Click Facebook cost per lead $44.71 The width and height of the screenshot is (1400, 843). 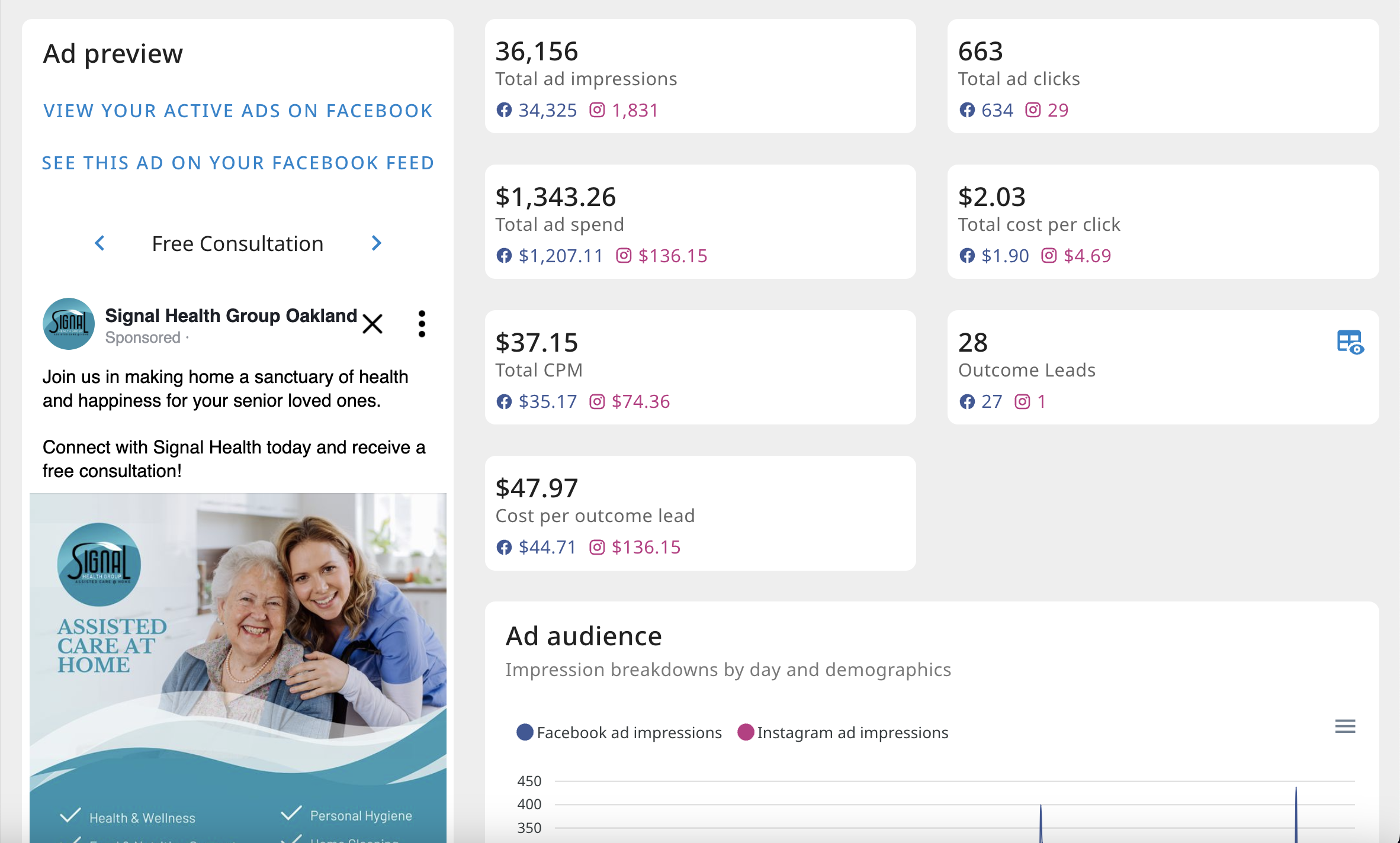coord(548,547)
